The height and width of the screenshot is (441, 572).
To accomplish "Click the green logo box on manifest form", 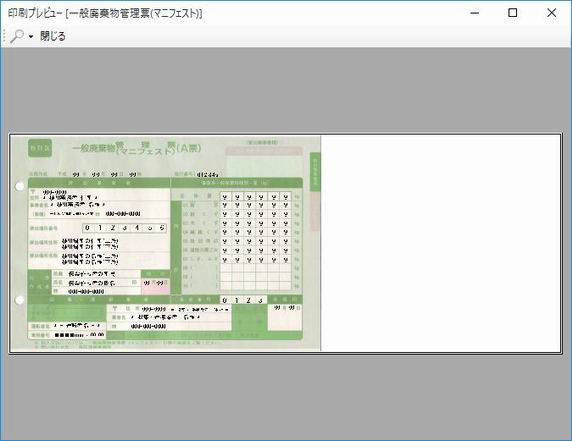I will [40, 148].
